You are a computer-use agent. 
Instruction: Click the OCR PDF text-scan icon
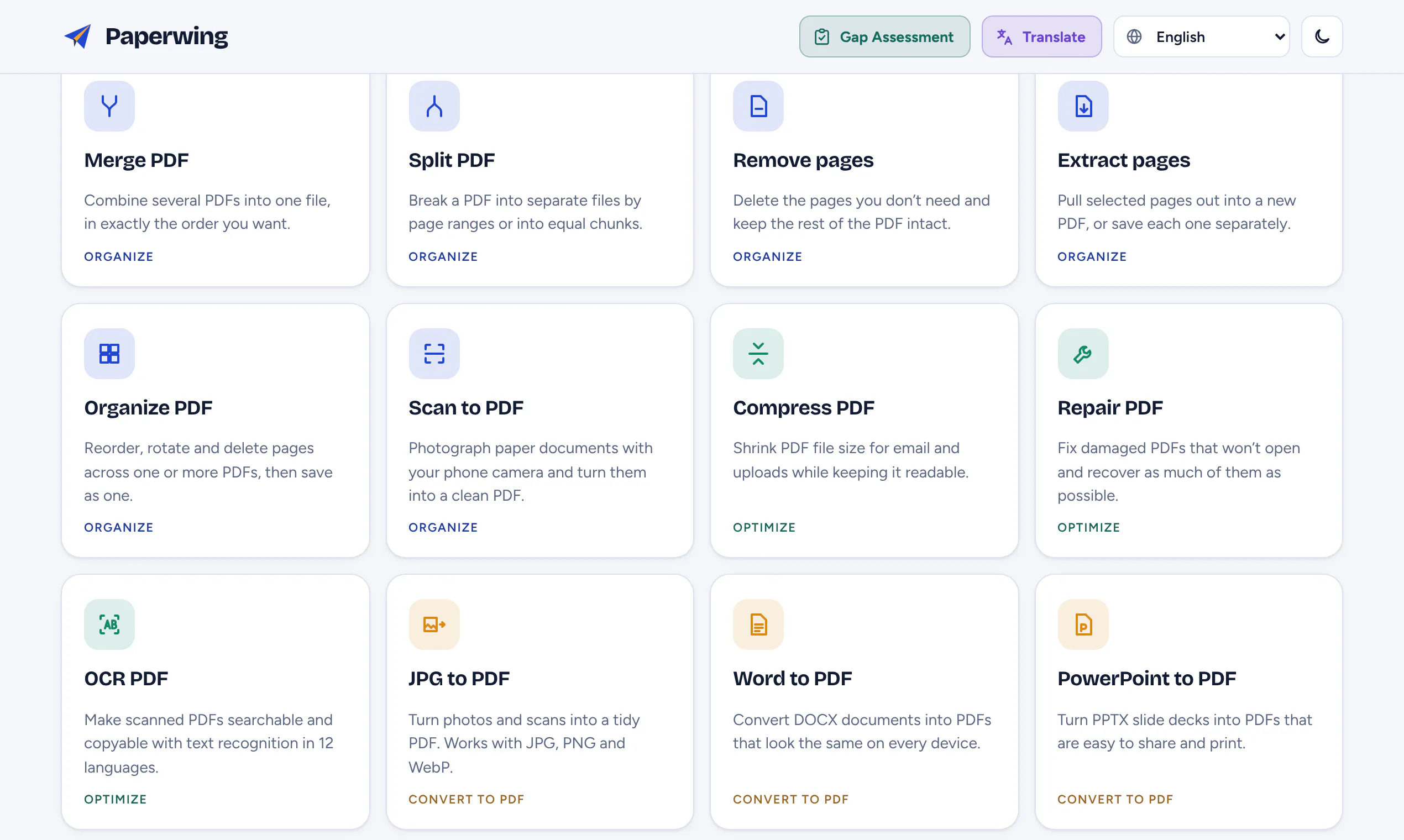(x=109, y=624)
